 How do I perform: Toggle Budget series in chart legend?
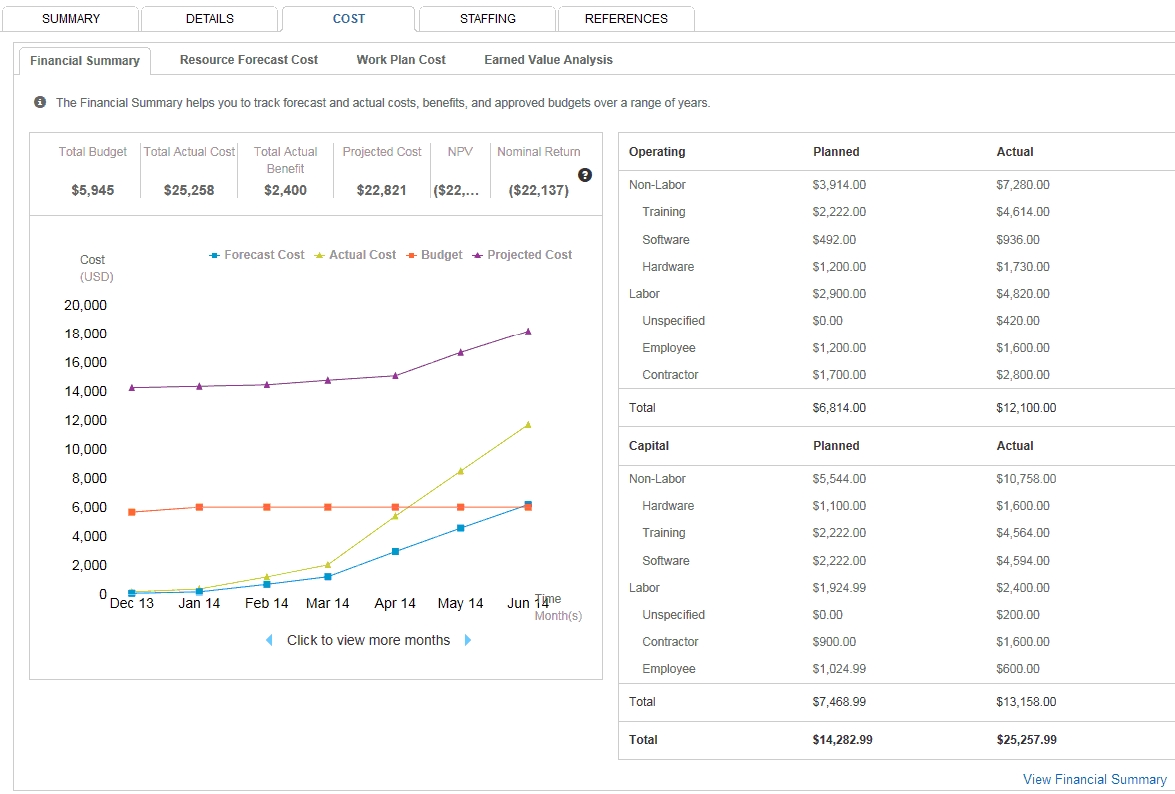pyautogui.click(x=434, y=255)
